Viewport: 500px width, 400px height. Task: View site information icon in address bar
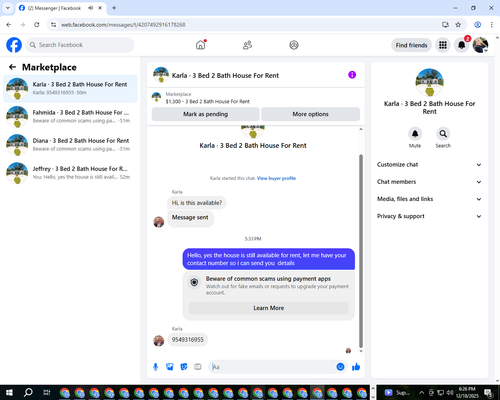[53, 25]
